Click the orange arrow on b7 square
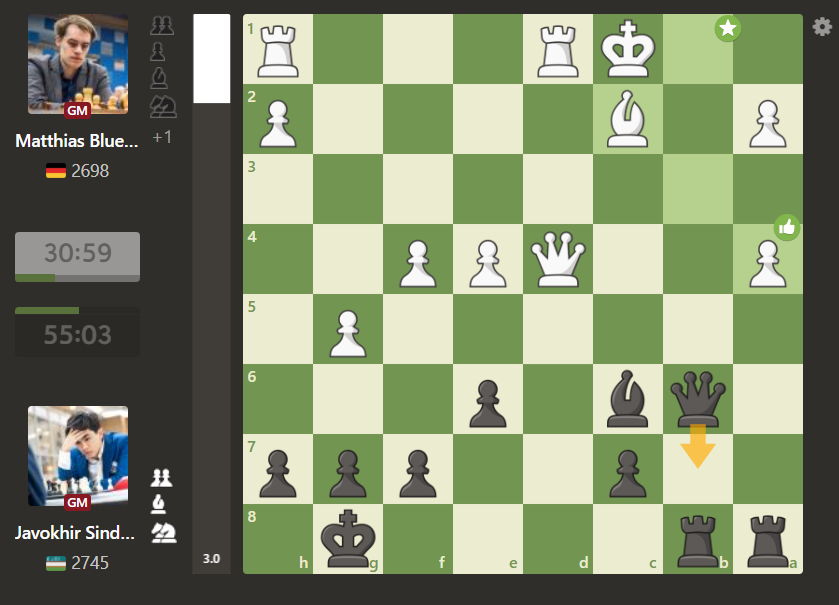This screenshot has height=605, width=839. pos(698,447)
